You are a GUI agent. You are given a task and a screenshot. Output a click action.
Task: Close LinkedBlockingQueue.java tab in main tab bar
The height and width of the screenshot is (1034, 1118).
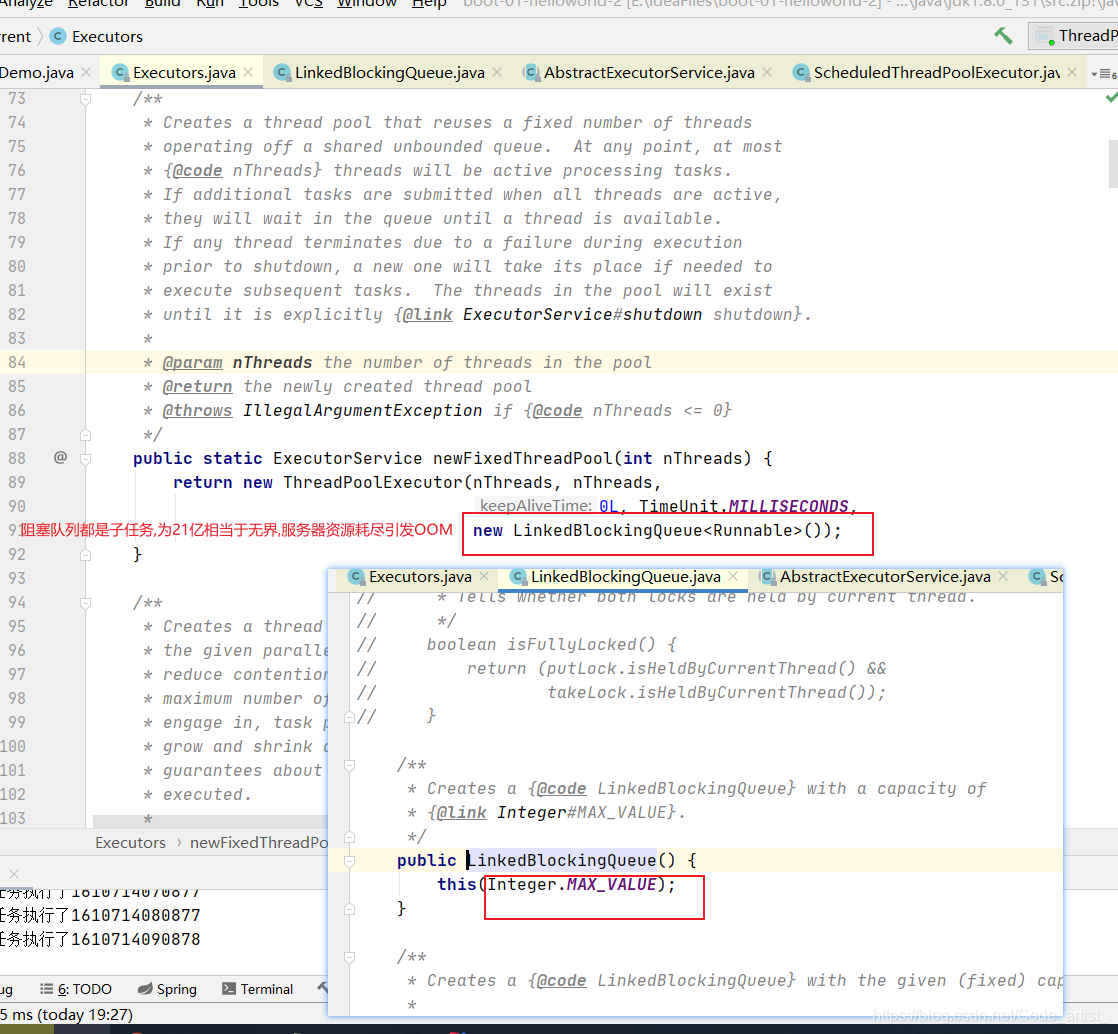(497, 72)
